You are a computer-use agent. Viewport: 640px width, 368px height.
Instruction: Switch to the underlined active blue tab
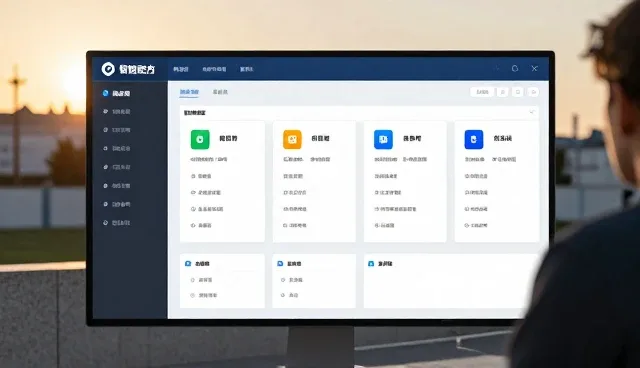point(189,92)
